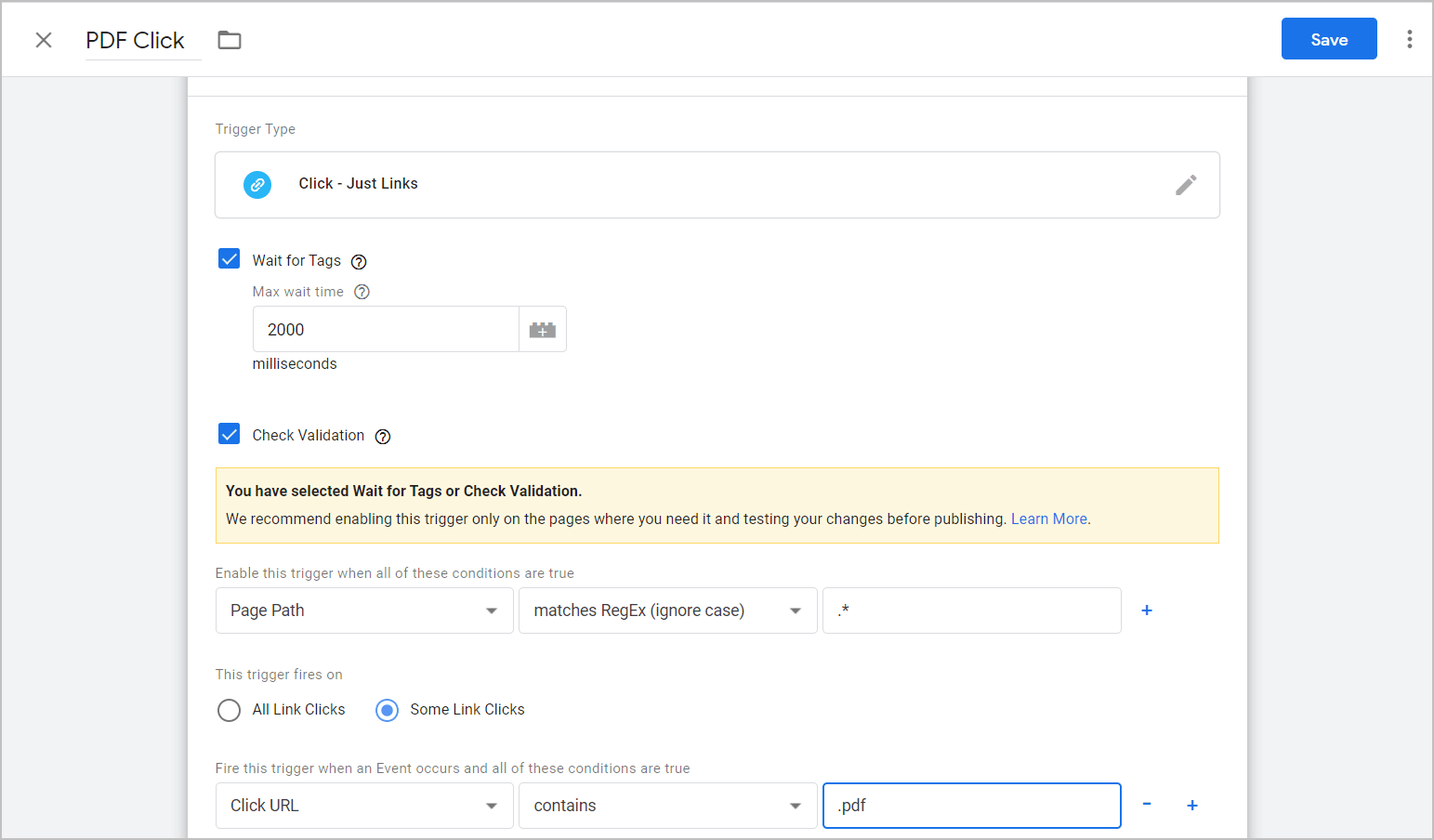Disable the Wait for Tags checkbox
Screen dimensions: 1434x840
click(229, 258)
